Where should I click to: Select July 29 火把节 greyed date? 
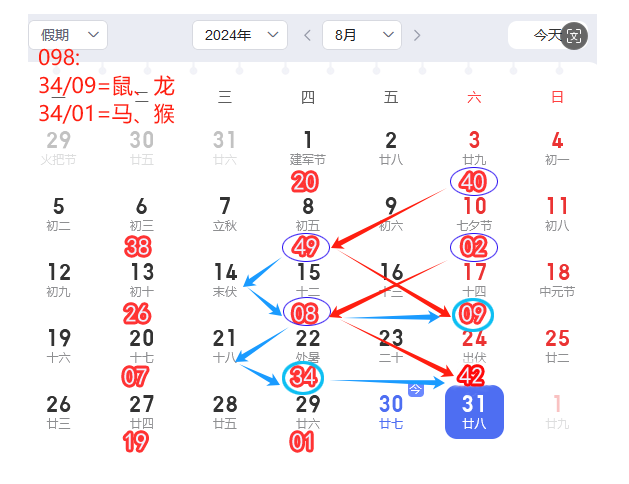(x=59, y=147)
